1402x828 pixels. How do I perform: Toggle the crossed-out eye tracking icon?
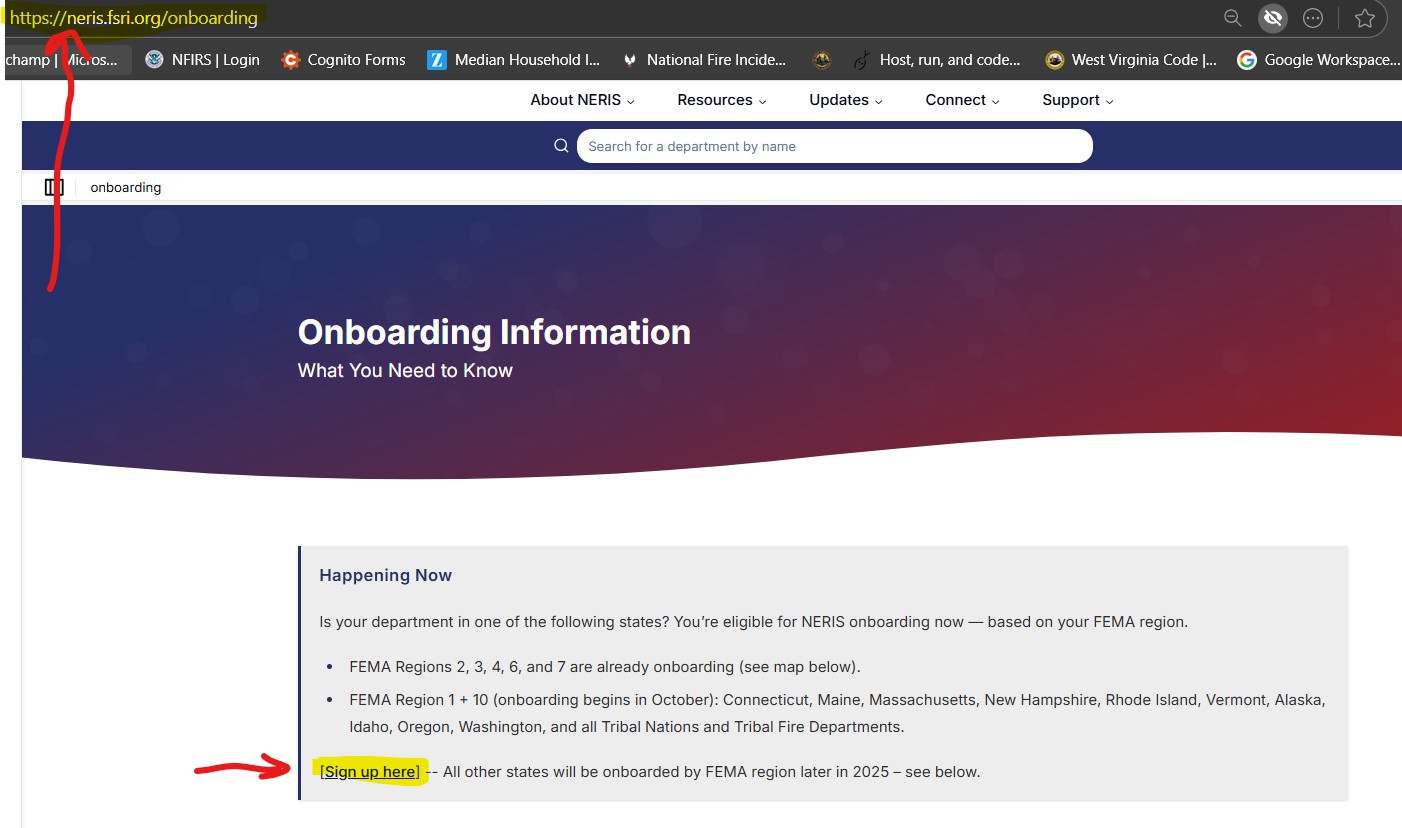tap(1272, 18)
